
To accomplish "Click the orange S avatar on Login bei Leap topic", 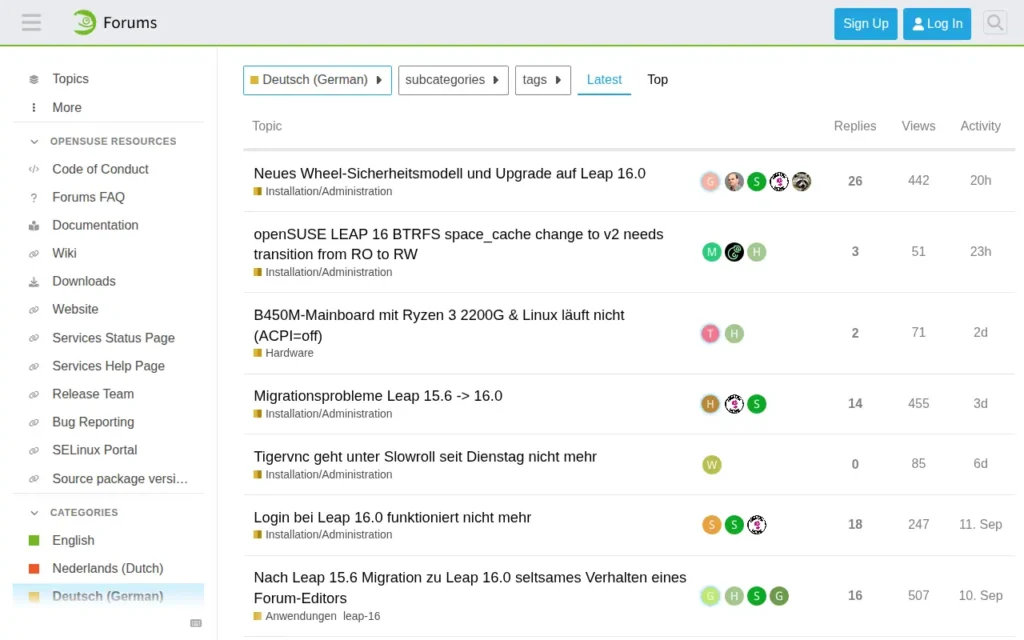I will click(x=711, y=525).
